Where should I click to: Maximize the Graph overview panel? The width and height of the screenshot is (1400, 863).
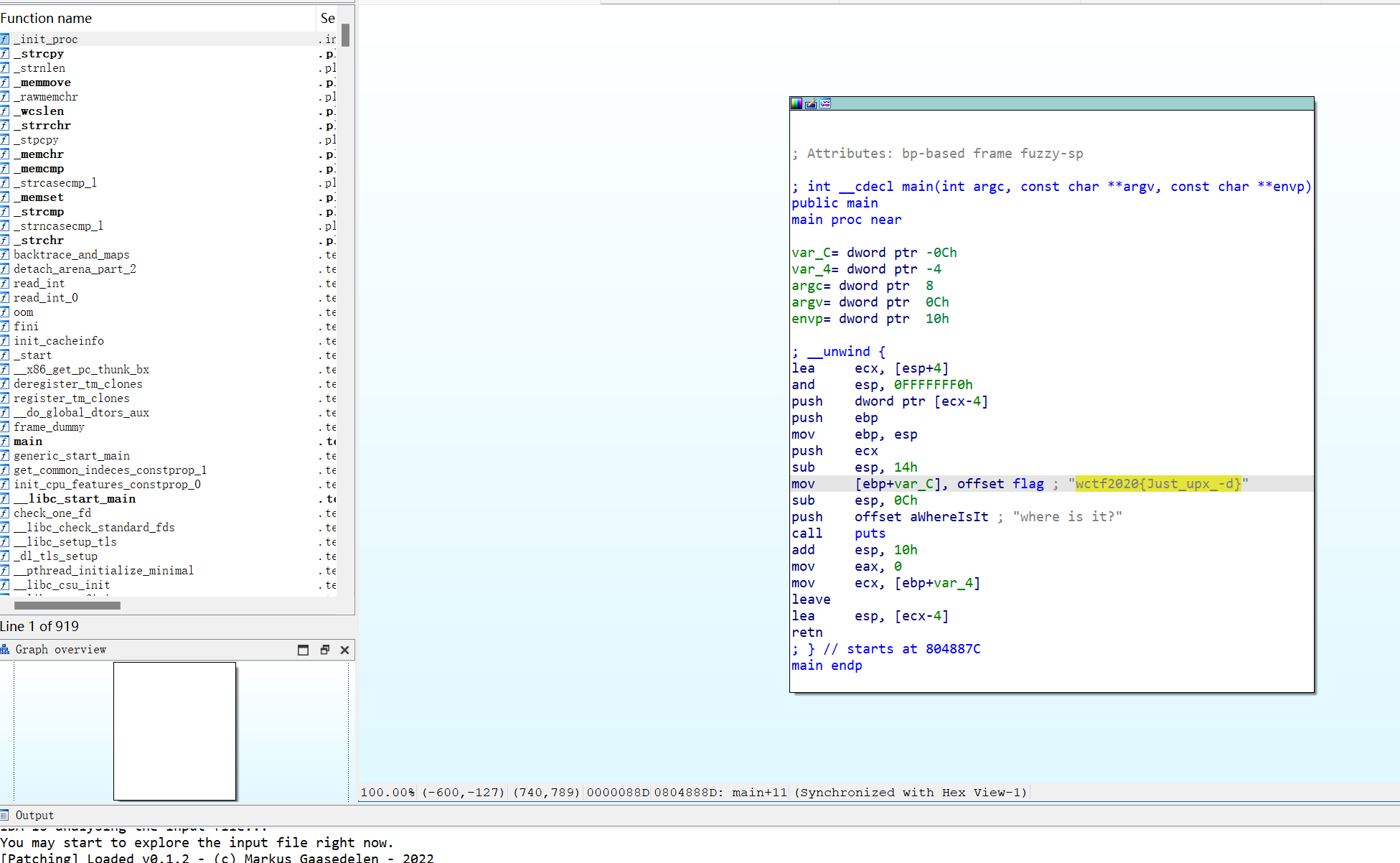pyautogui.click(x=303, y=650)
